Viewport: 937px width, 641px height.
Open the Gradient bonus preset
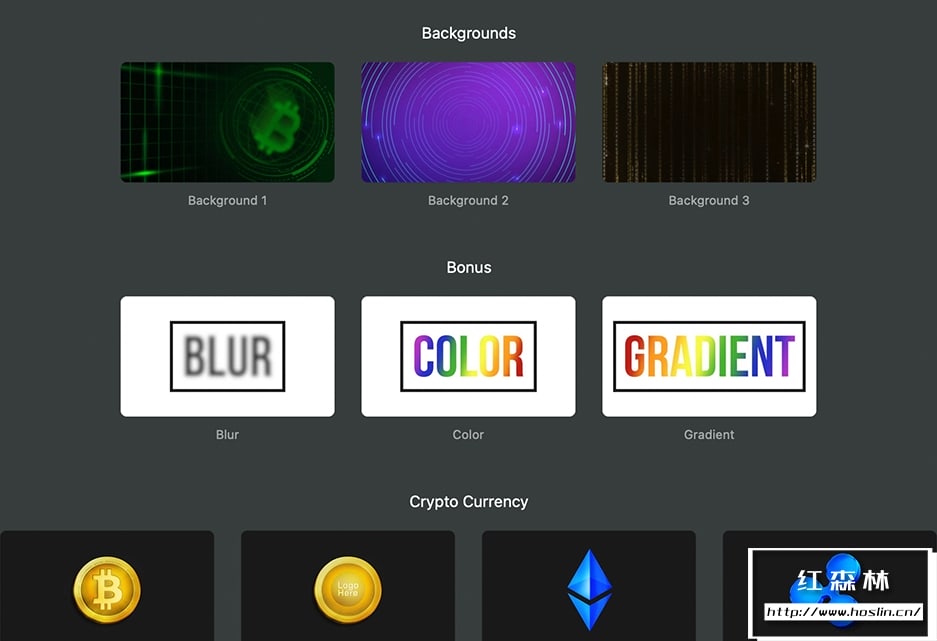click(709, 356)
